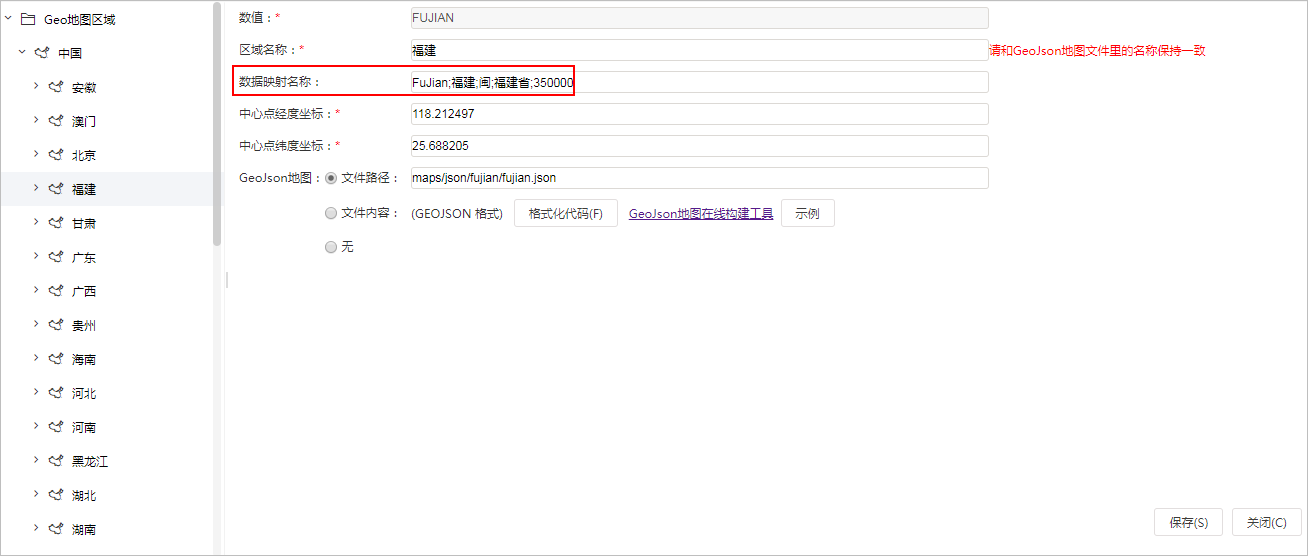Select 湖南 in the region tree
Screen dimensions: 1308x556
(x=84, y=530)
